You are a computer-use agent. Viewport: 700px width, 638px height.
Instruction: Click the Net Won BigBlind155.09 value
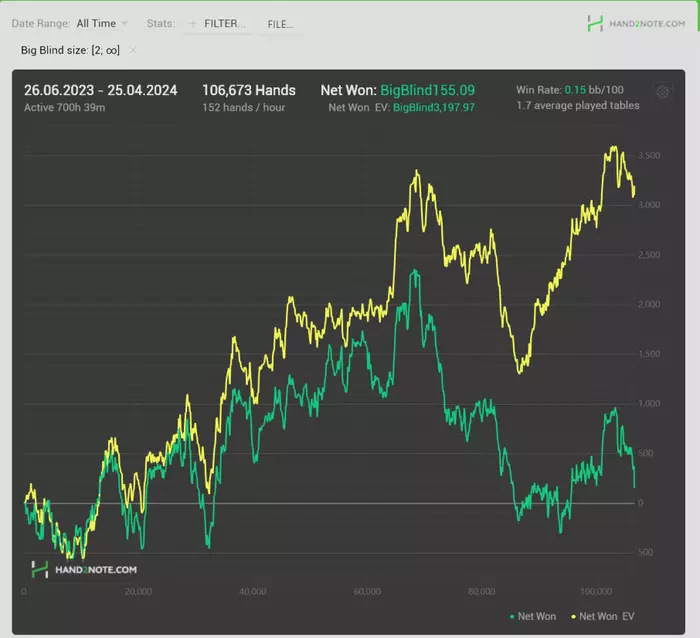[427, 90]
